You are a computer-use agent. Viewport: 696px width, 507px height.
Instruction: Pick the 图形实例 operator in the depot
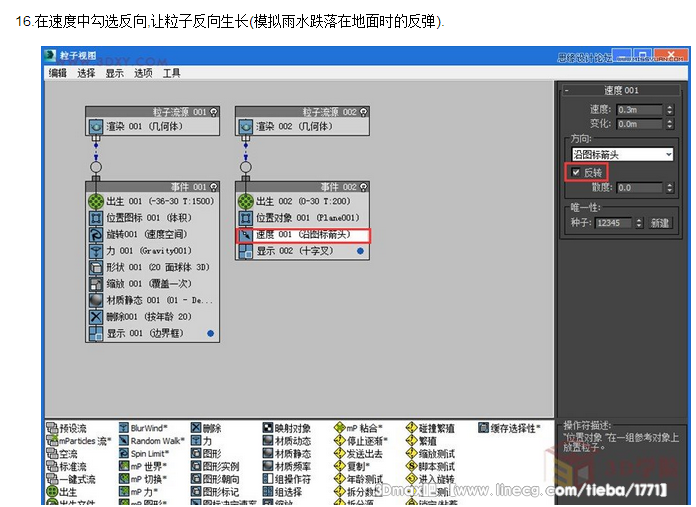215,466
